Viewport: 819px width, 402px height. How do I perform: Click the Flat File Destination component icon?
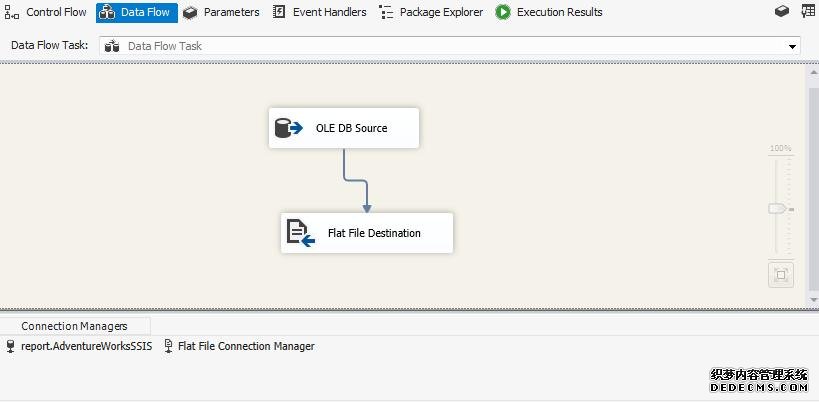point(300,233)
